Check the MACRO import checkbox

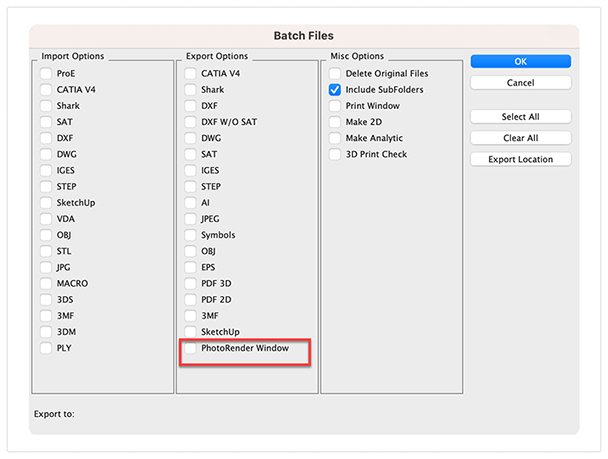coord(46,283)
